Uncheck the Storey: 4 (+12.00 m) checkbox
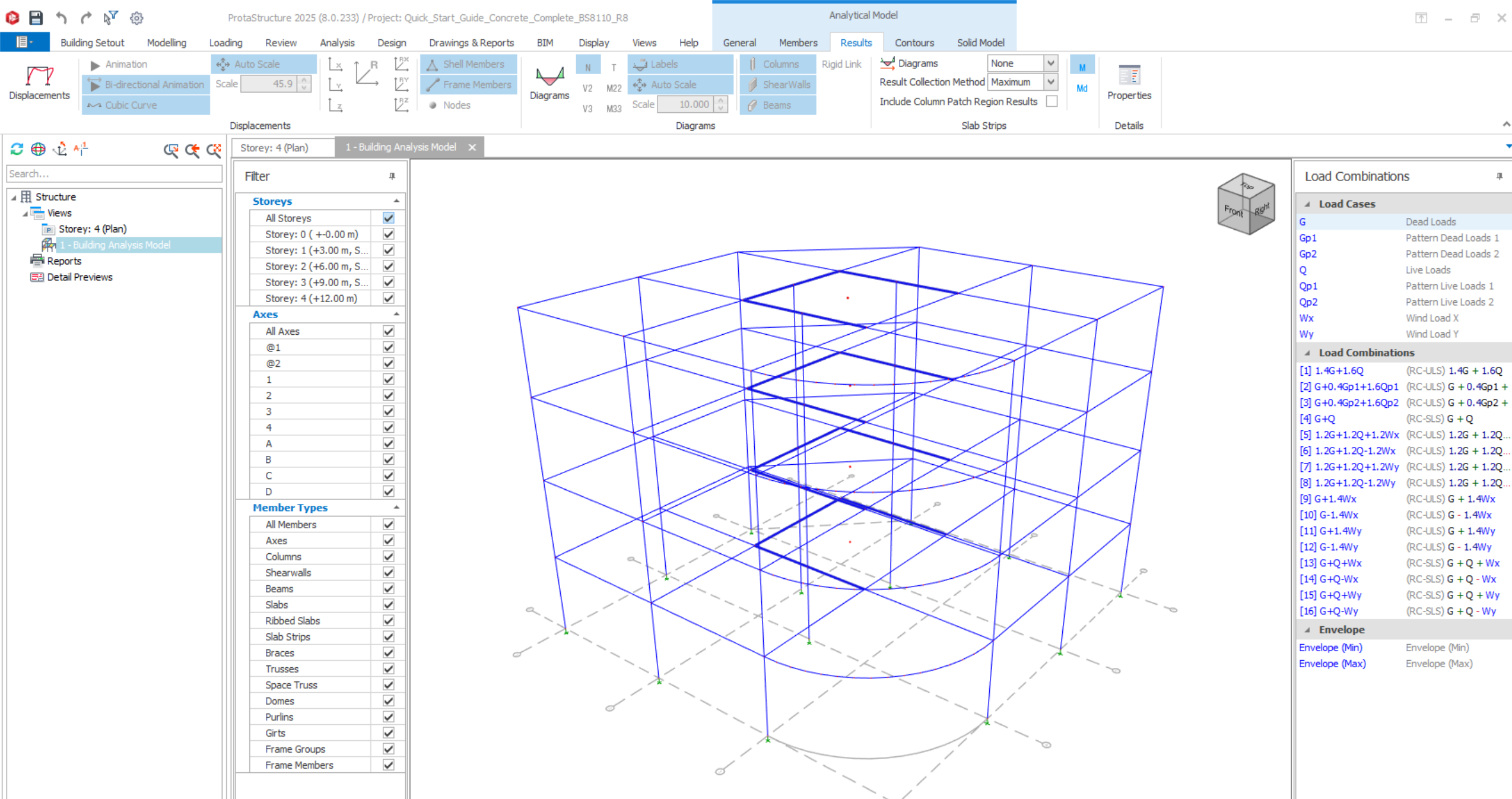 point(389,299)
